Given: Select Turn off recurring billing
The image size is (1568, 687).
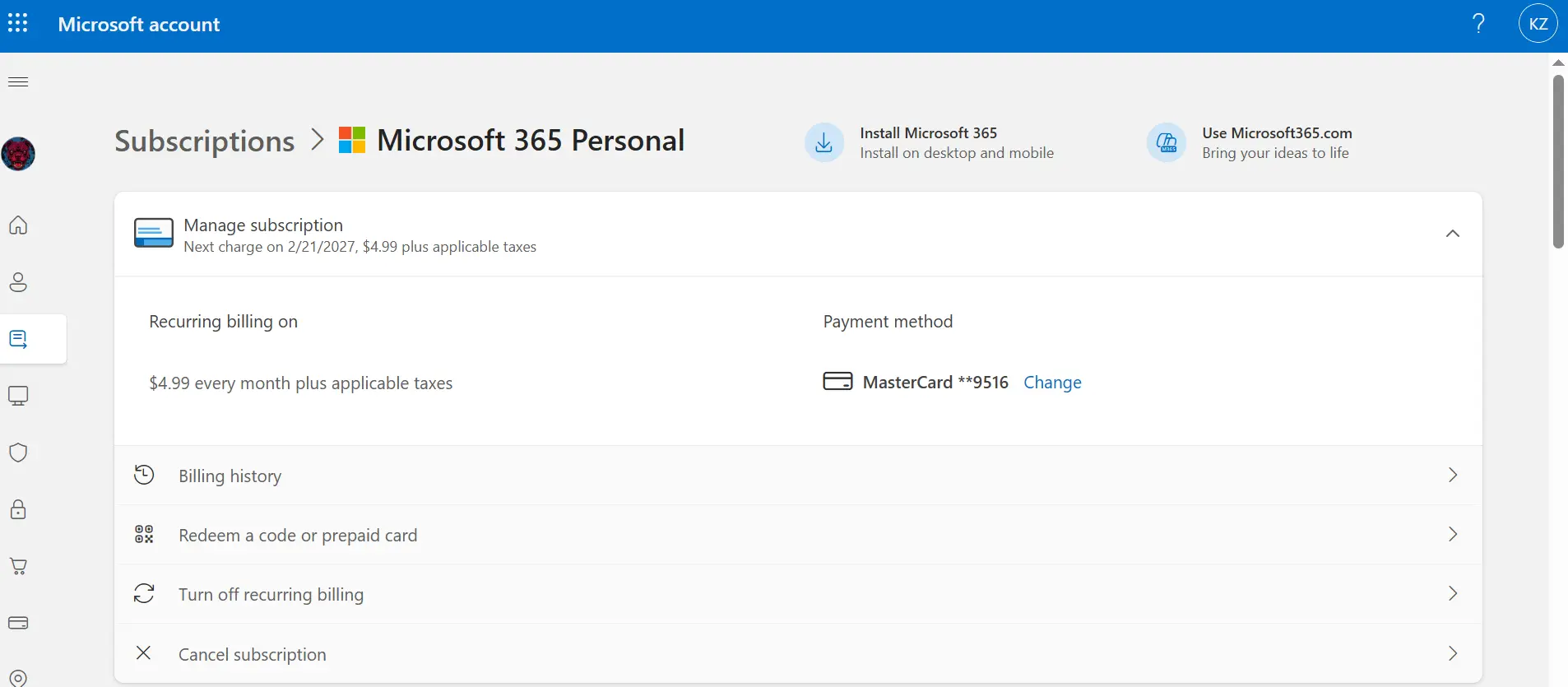Looking at the screenshot, I should coord(798,594).
